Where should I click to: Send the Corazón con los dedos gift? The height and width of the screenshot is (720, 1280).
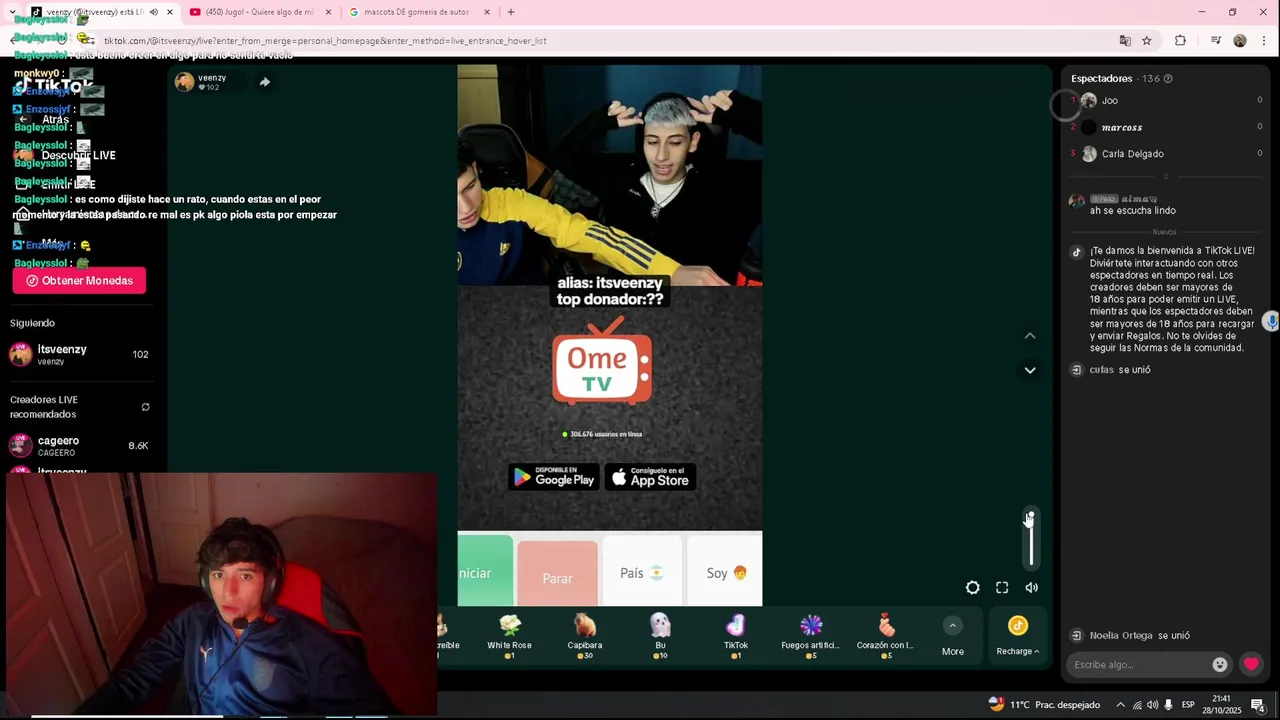(886, 636)
